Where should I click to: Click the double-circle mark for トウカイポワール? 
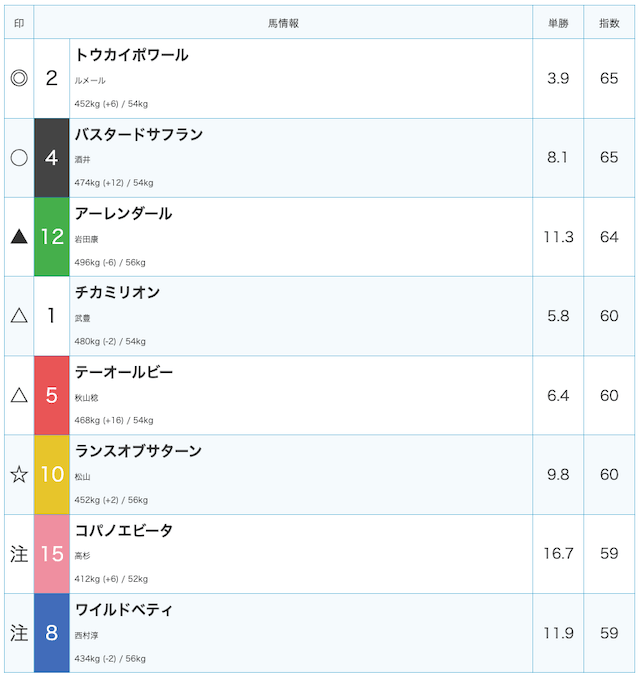19,78
